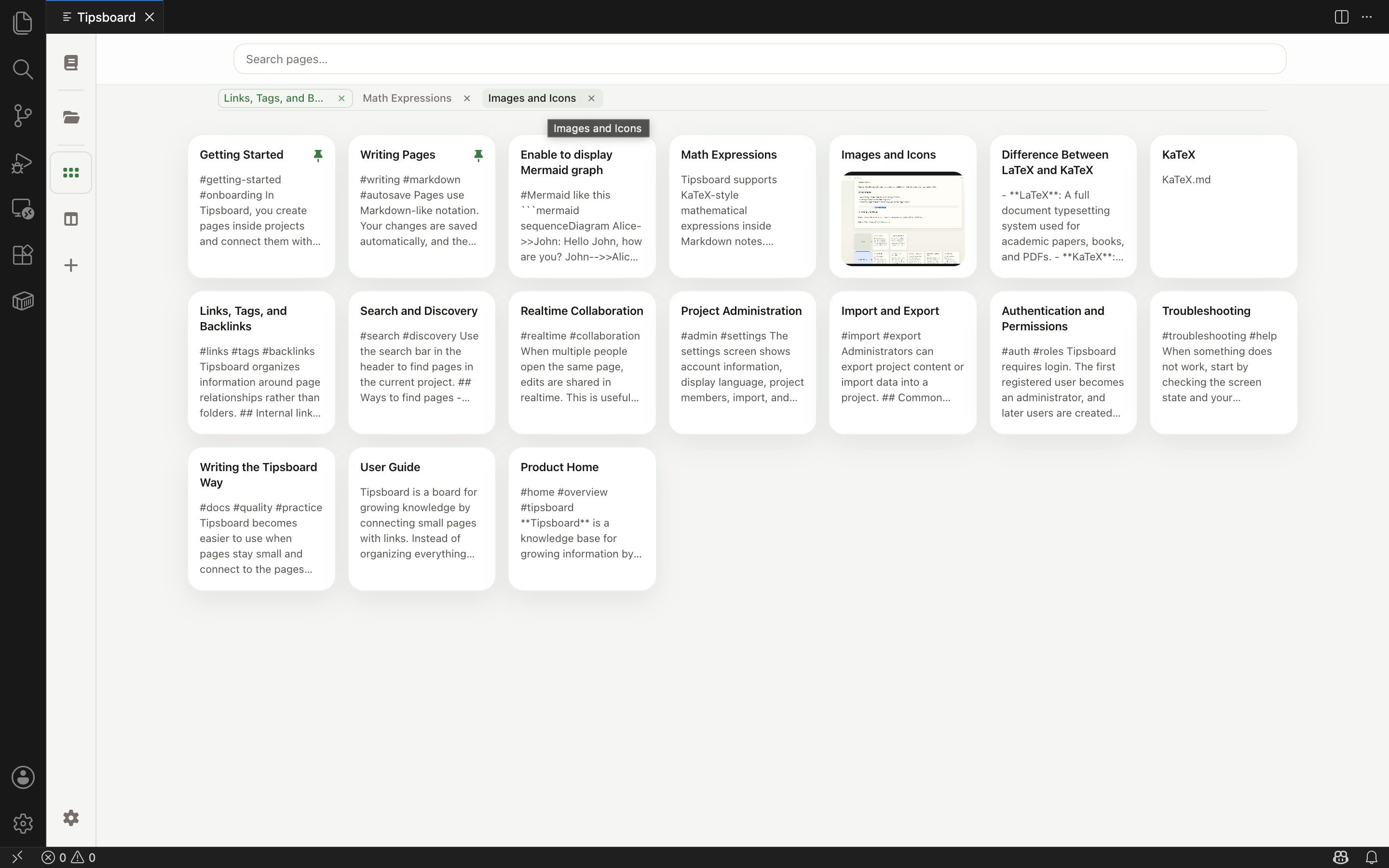
Task: Open the Images and Icons card thumbnail
Action: point(903,219)
